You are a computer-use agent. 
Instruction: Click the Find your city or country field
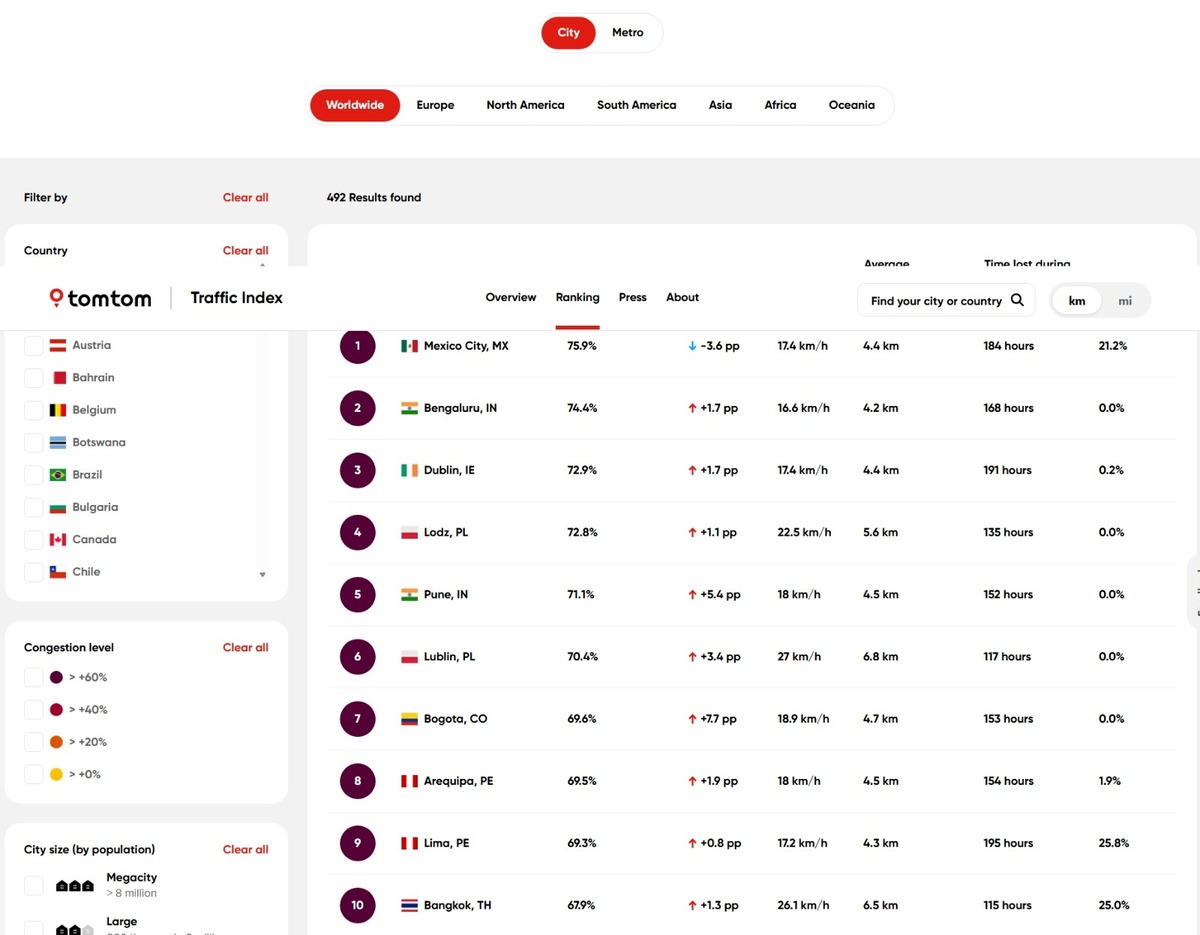(935, 301)
